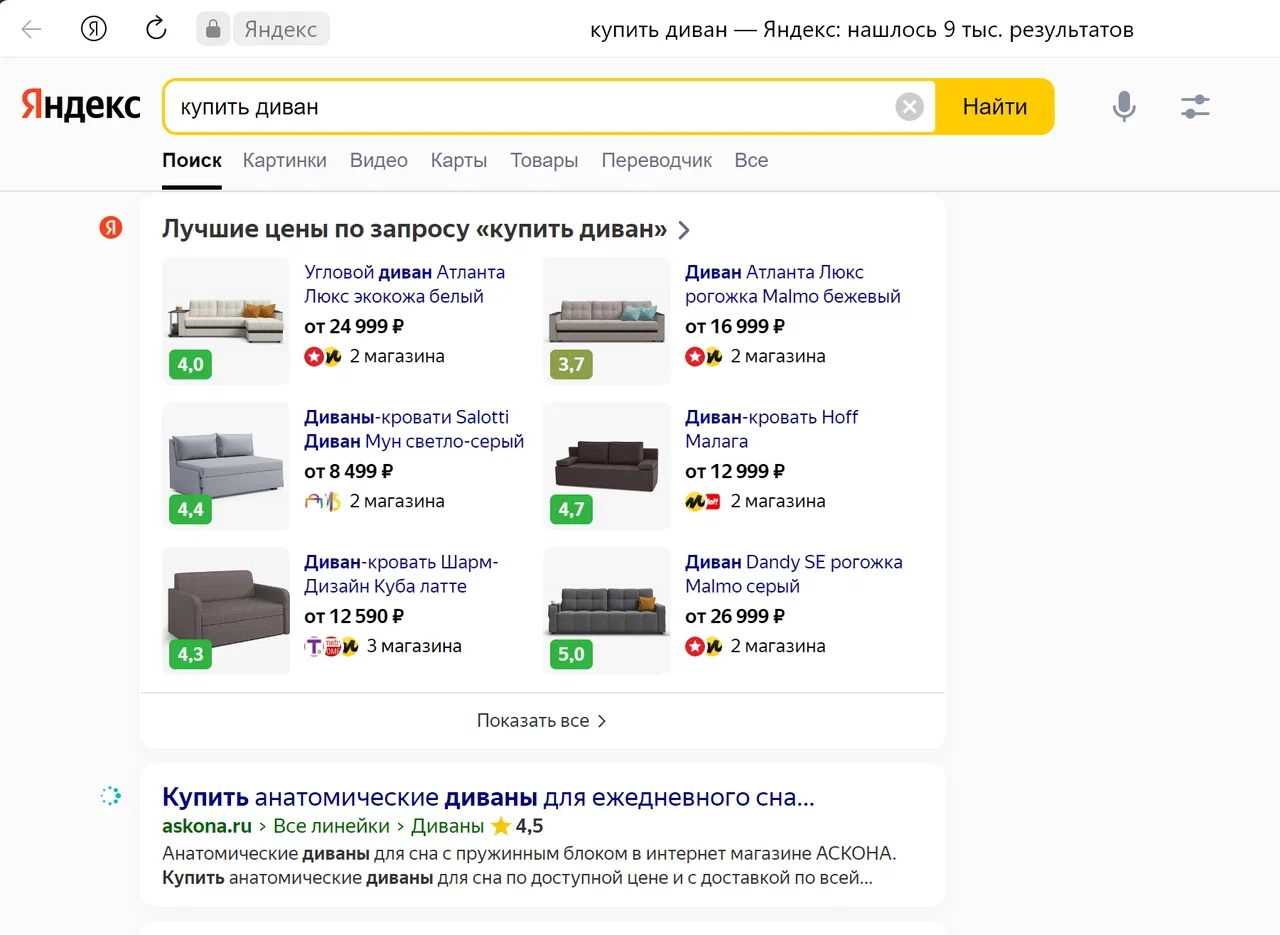The height and width of the screenshot is (935, 1280).
Task: Click the 4,0 rating badge
Action: pos(190,364)
